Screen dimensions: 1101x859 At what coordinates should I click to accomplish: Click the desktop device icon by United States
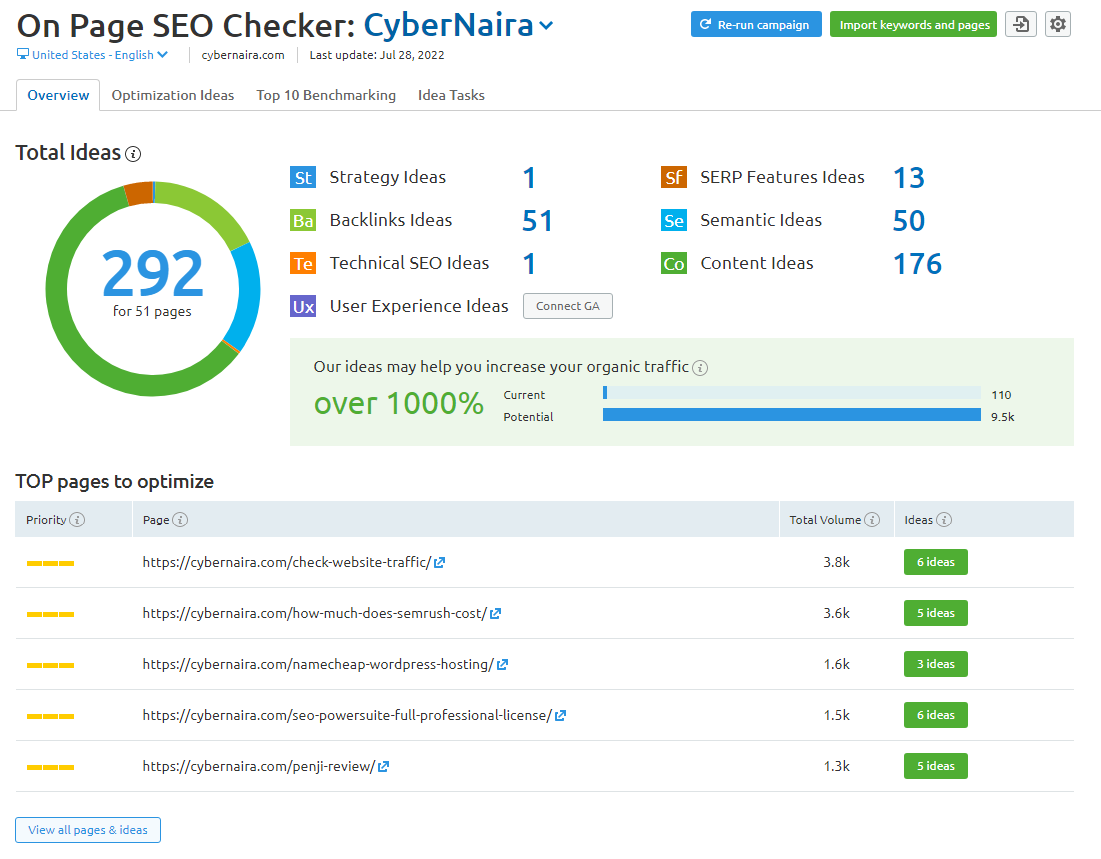[x=22, y=54]
